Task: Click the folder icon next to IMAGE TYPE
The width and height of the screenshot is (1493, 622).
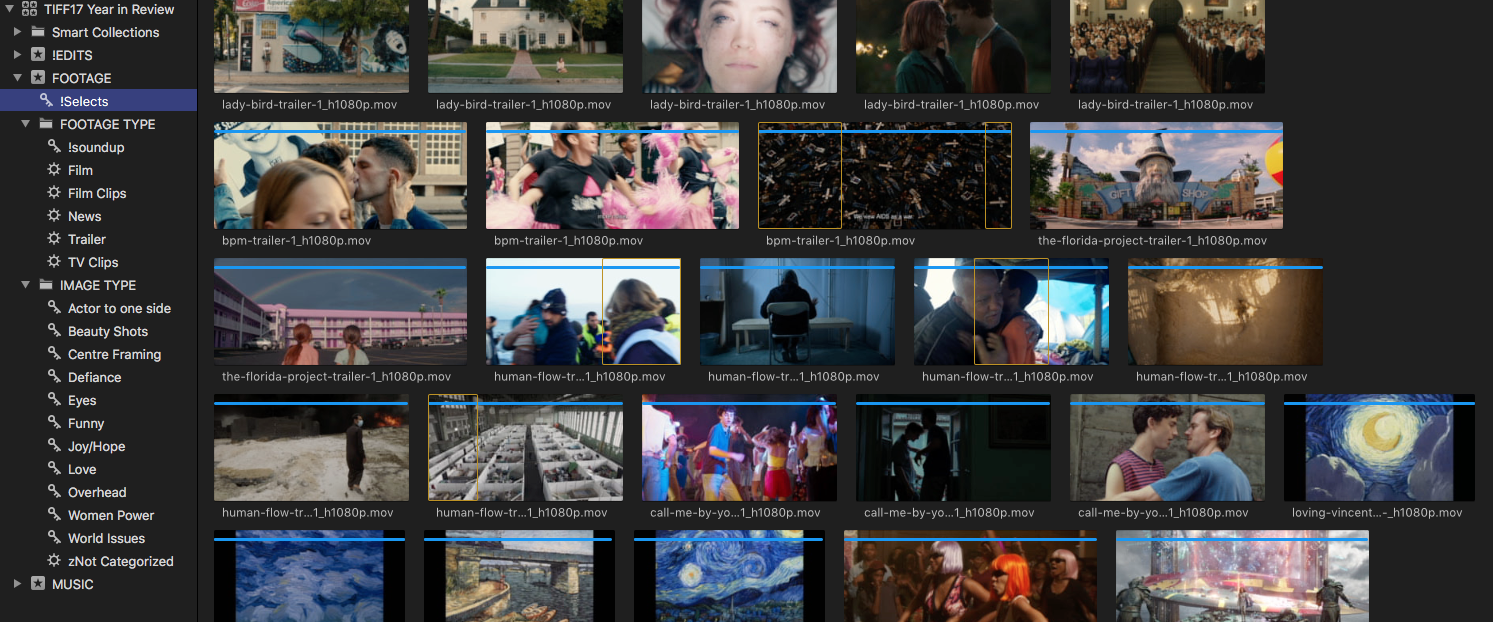Action: tap(46, 285)
